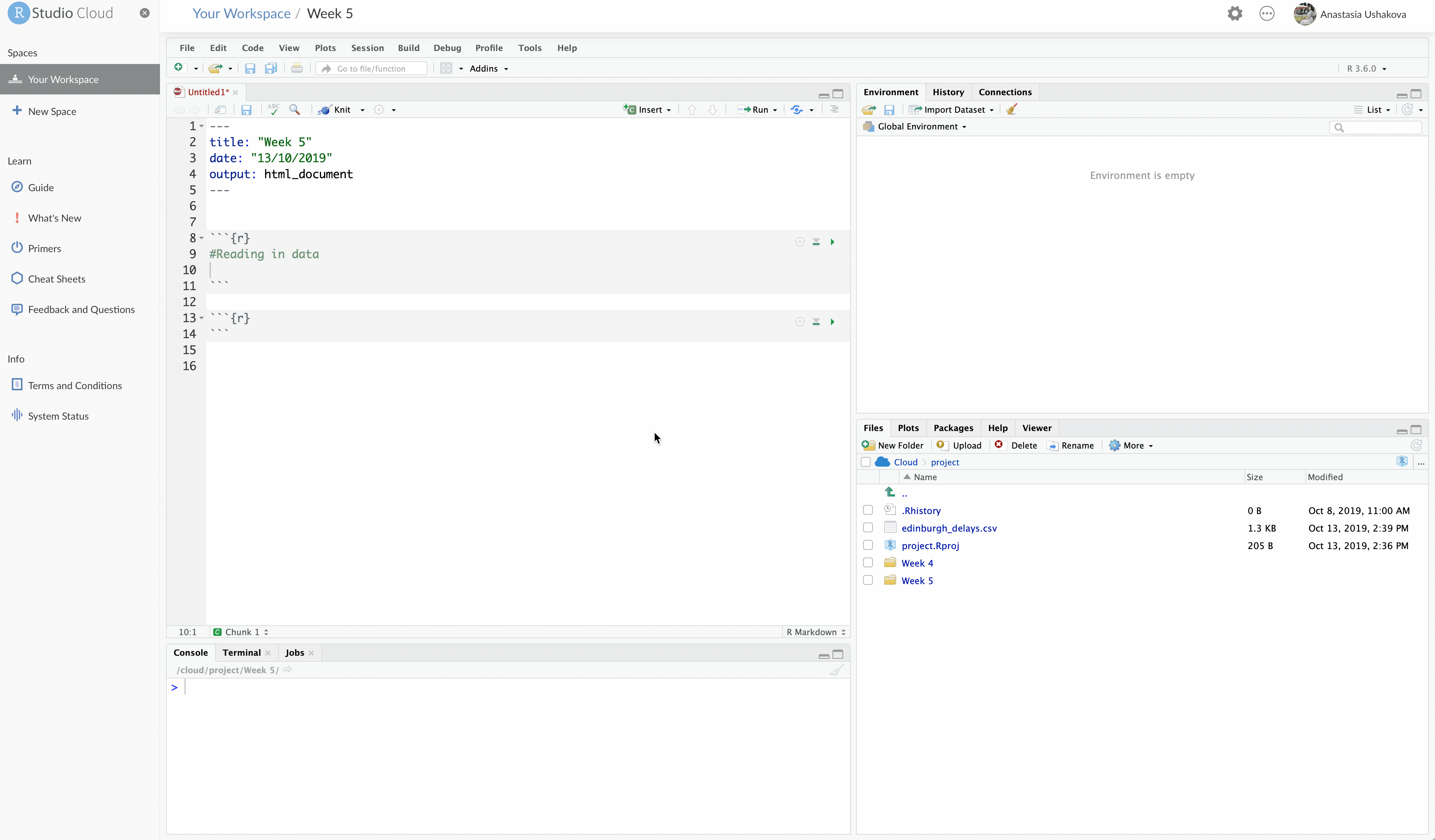The image size is (1435, 840).
Task: Tick the Week 5 folder checkbox
Action: tap(867, 580)
